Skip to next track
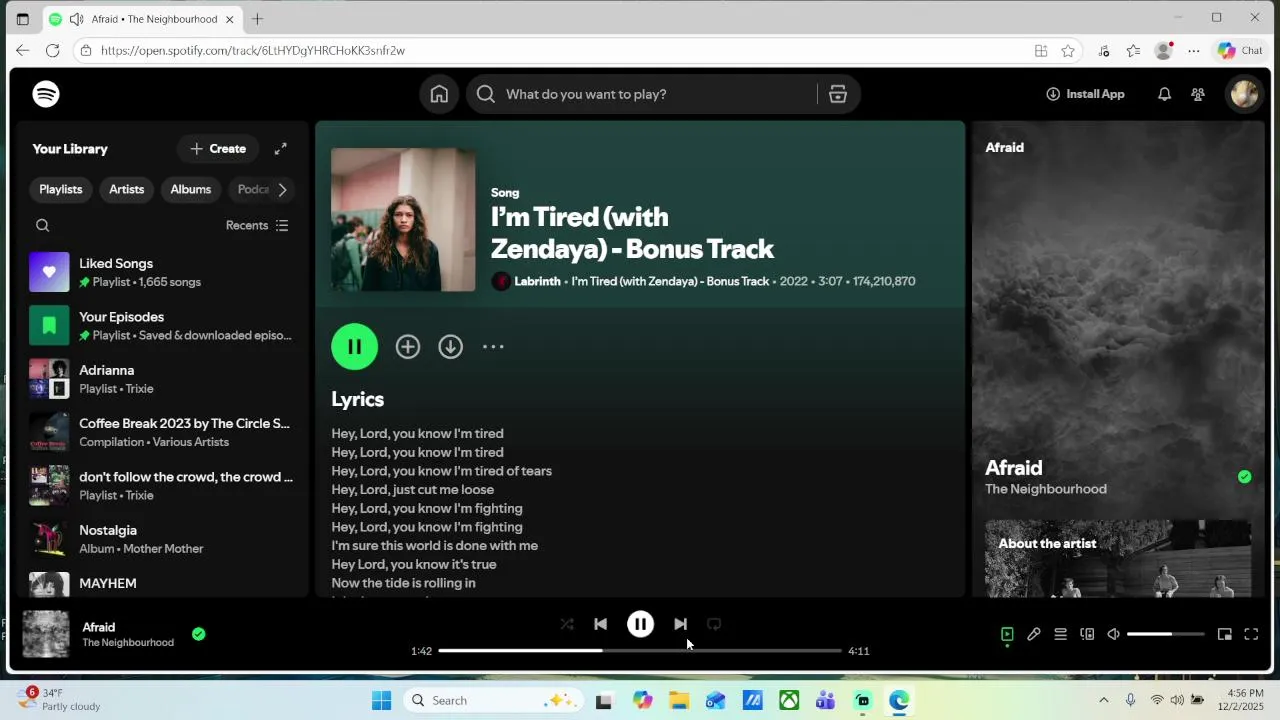 pos(680,624)
